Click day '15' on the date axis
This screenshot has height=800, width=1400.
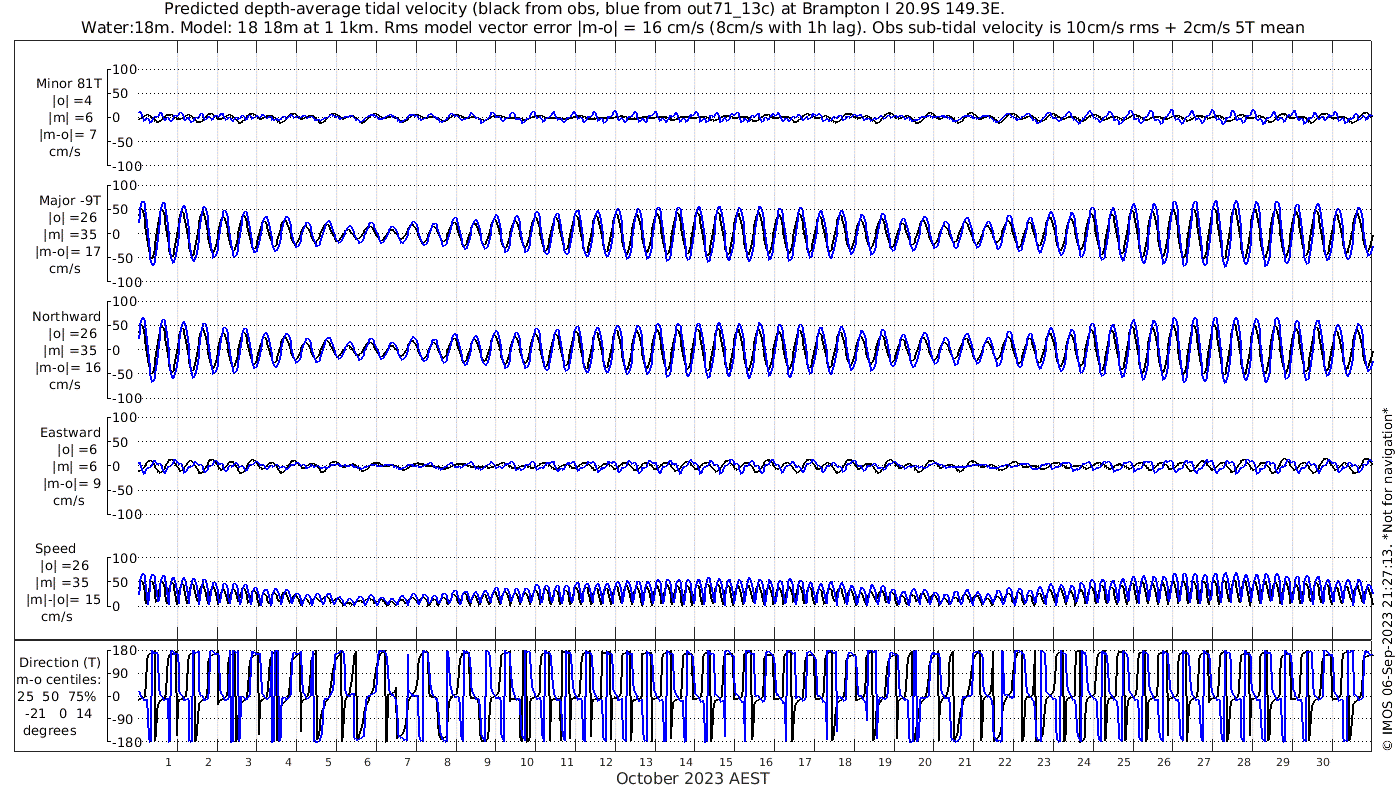click(726, 762)
